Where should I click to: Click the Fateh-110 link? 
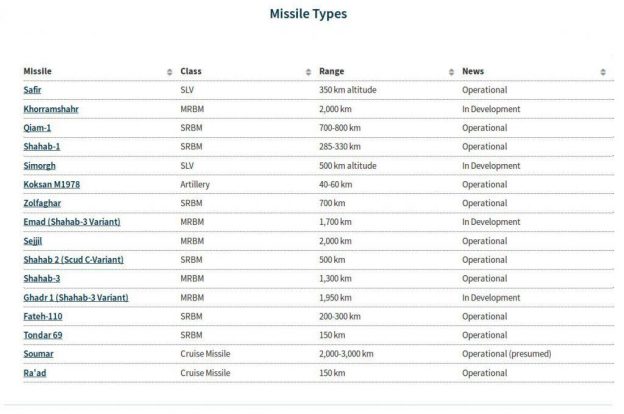[44, 316]
